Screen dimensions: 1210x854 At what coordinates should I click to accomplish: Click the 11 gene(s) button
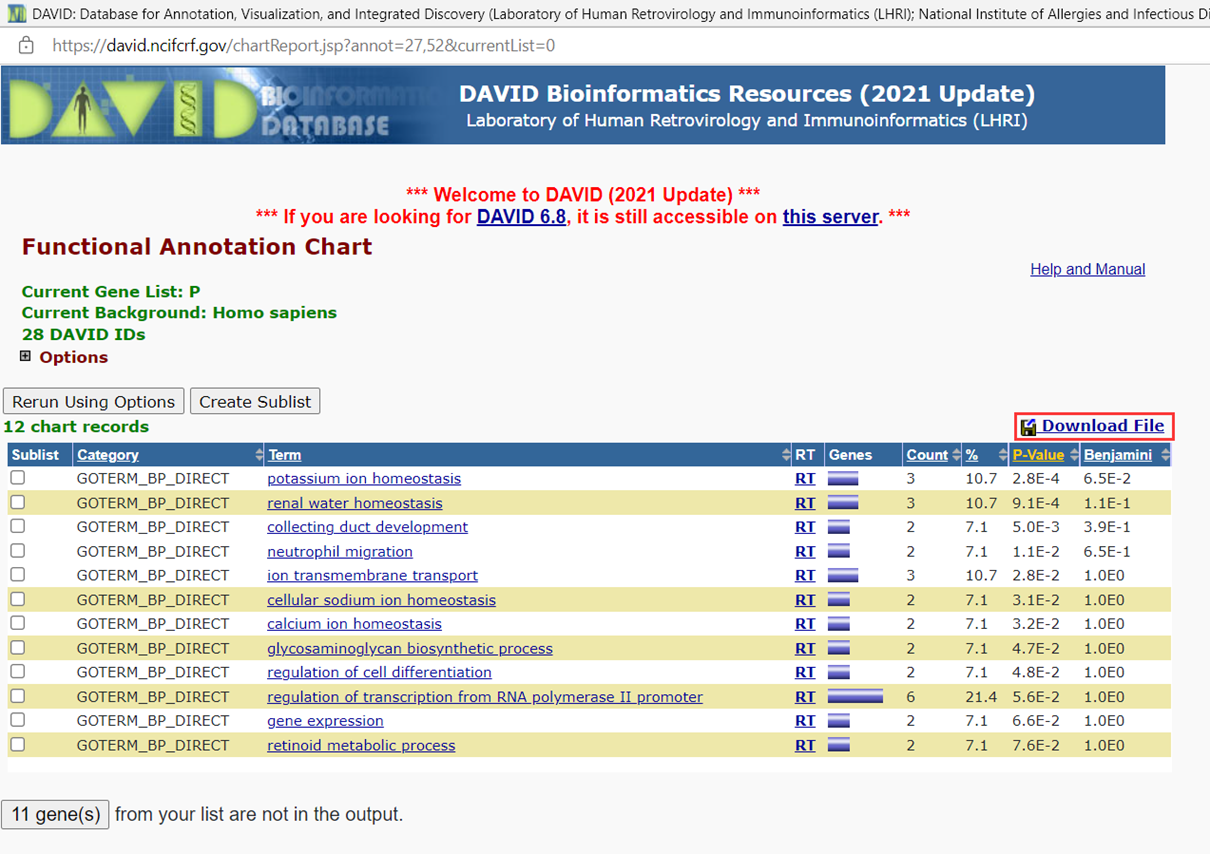[56, 814]
